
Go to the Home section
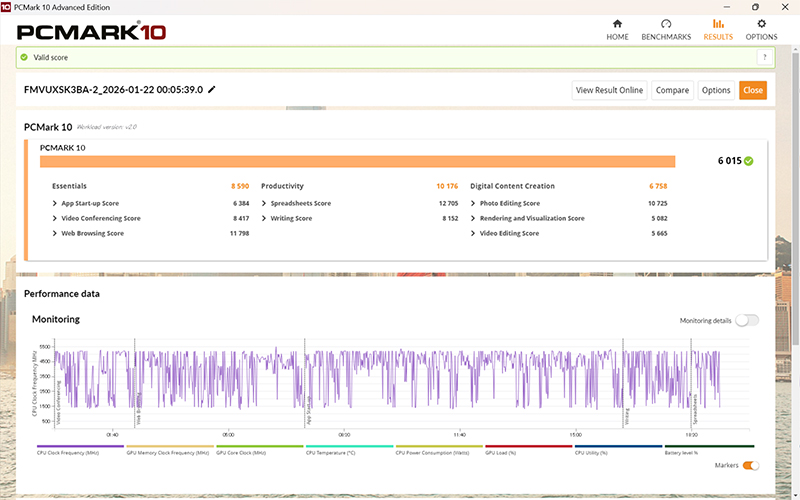coord(617,29)
